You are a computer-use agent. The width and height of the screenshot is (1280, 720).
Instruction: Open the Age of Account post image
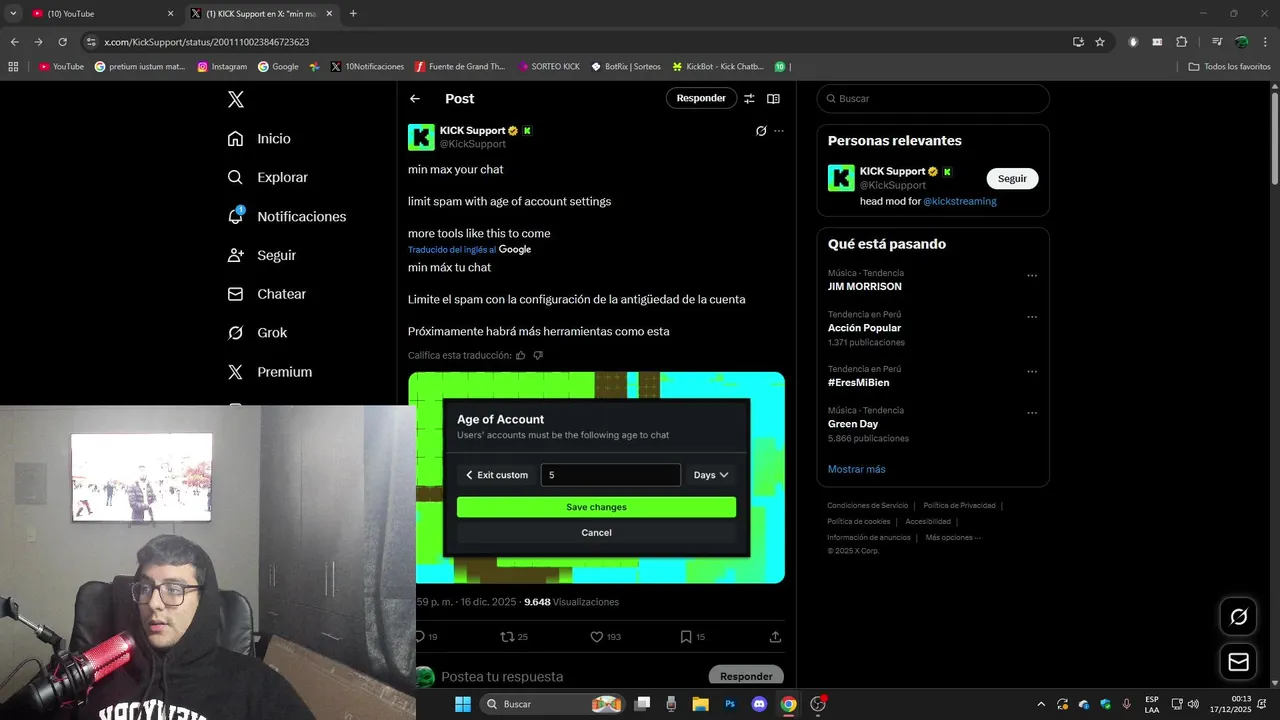596,477
